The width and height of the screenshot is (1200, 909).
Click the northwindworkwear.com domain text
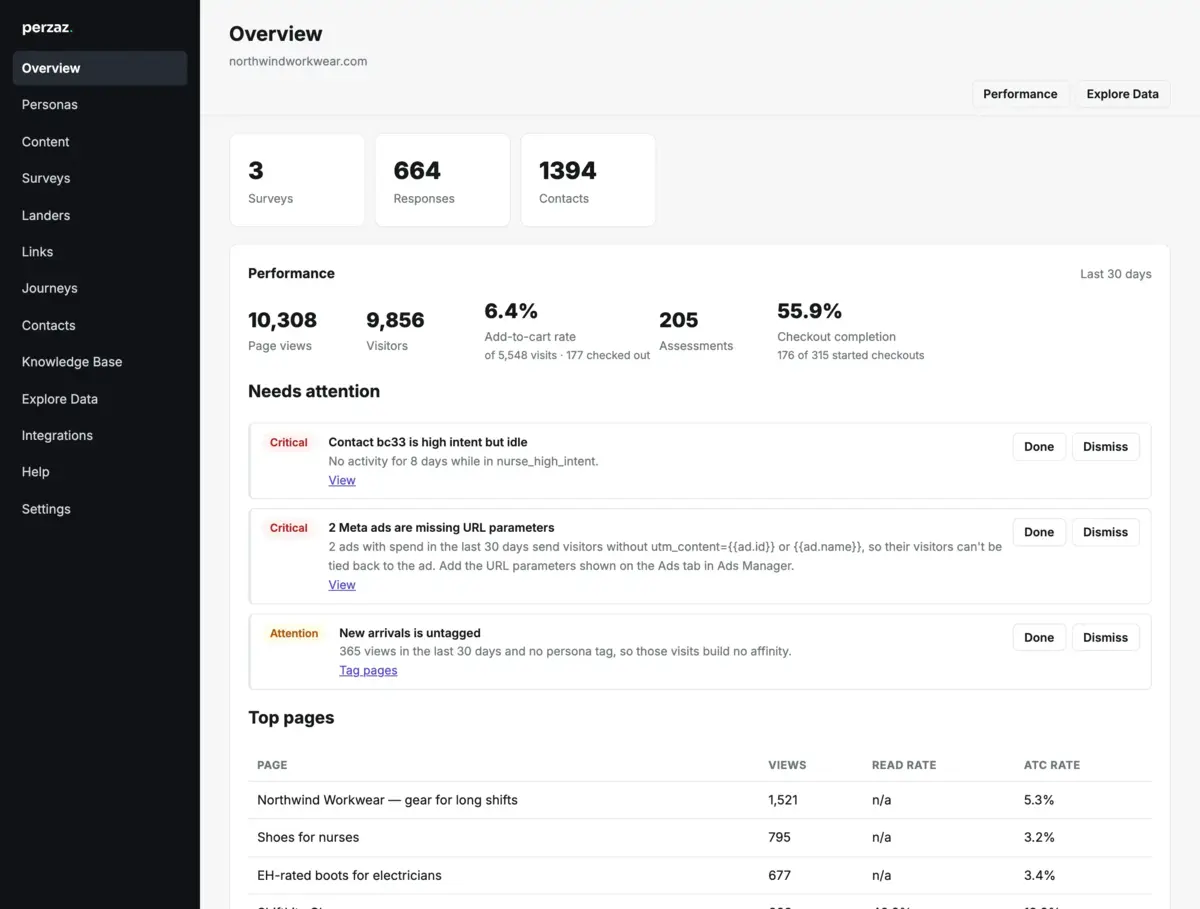coord(298,61)
